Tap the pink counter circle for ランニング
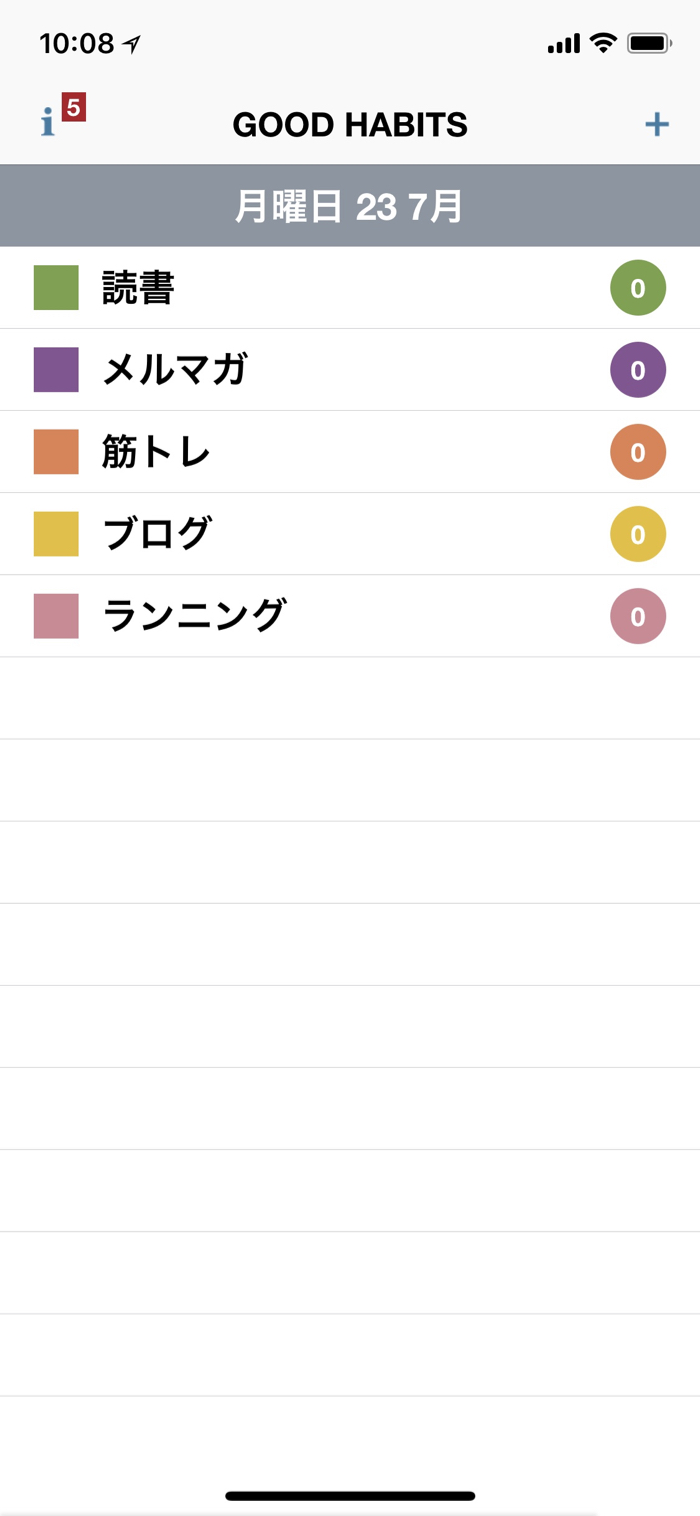This screenshot has width=700, height=1516. click(638, 616)
